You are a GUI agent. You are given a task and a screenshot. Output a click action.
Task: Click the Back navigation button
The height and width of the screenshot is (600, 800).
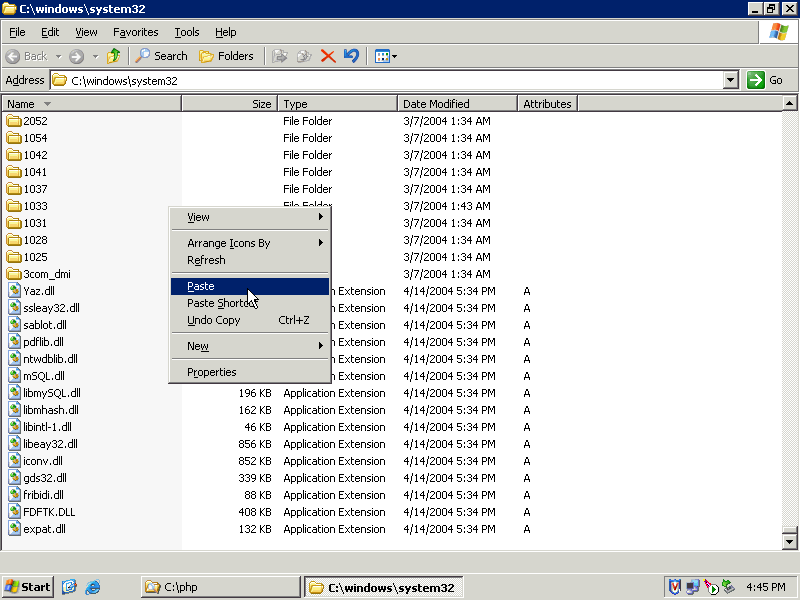click(x=27, y=56)
